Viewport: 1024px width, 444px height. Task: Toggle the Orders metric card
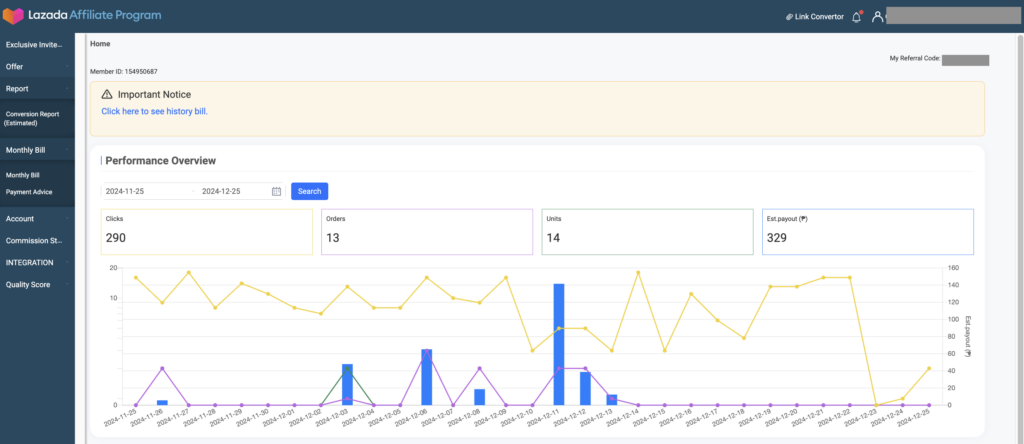point(426,231)
